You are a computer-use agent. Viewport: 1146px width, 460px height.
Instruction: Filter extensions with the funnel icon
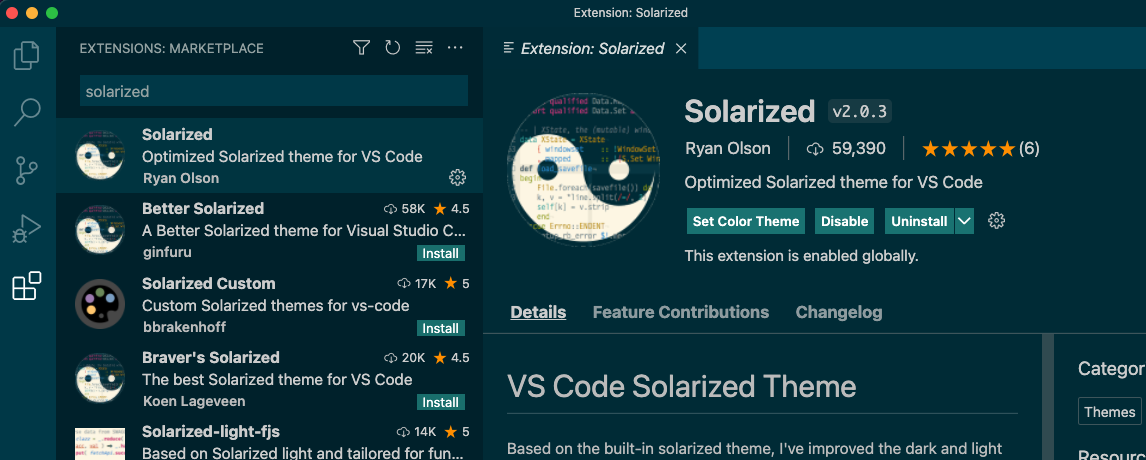[x=361, y=48]
